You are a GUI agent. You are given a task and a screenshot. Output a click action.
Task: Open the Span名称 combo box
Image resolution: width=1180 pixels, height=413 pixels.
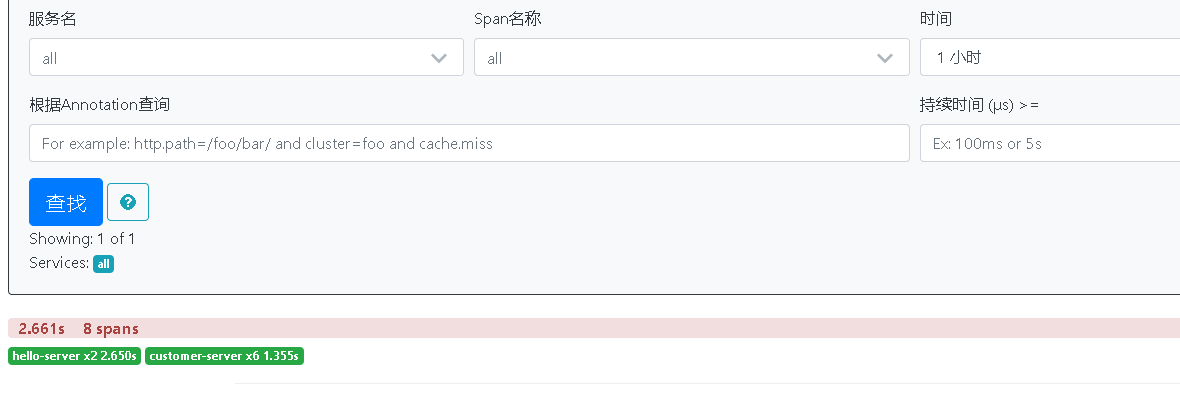675,58
